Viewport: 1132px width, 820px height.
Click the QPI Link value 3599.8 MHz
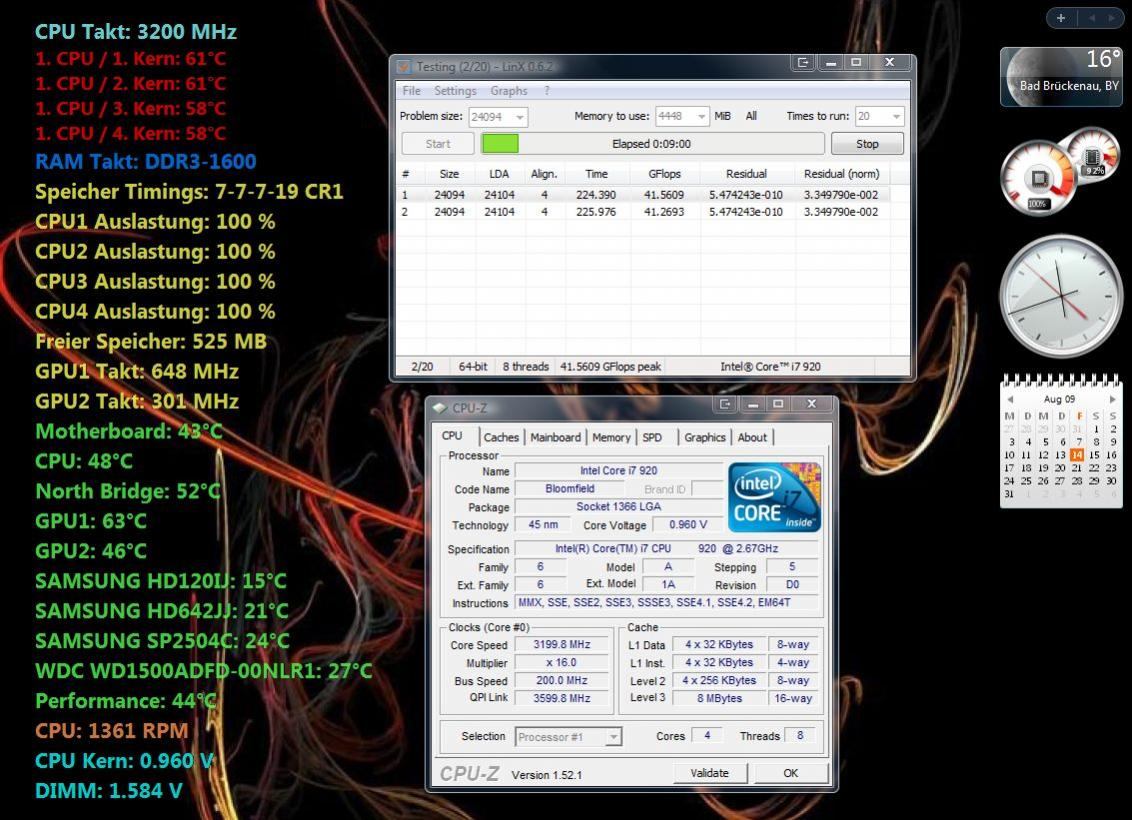click(x=562, y=698)
